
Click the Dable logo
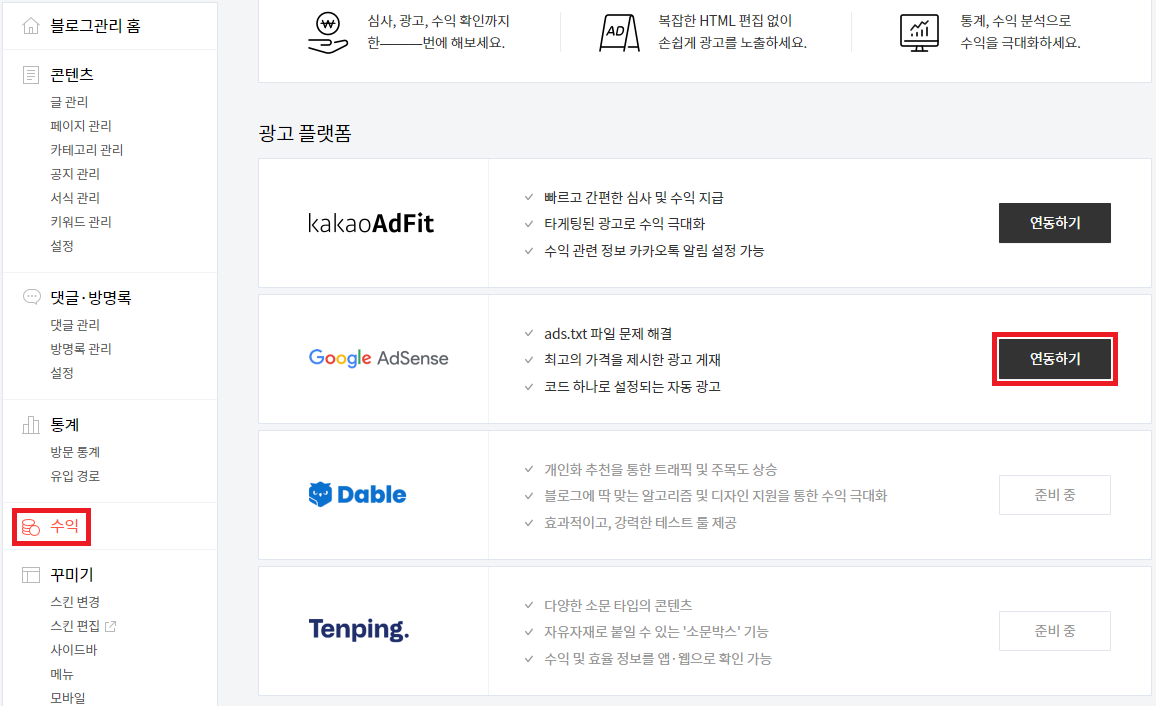click(358, 494)
